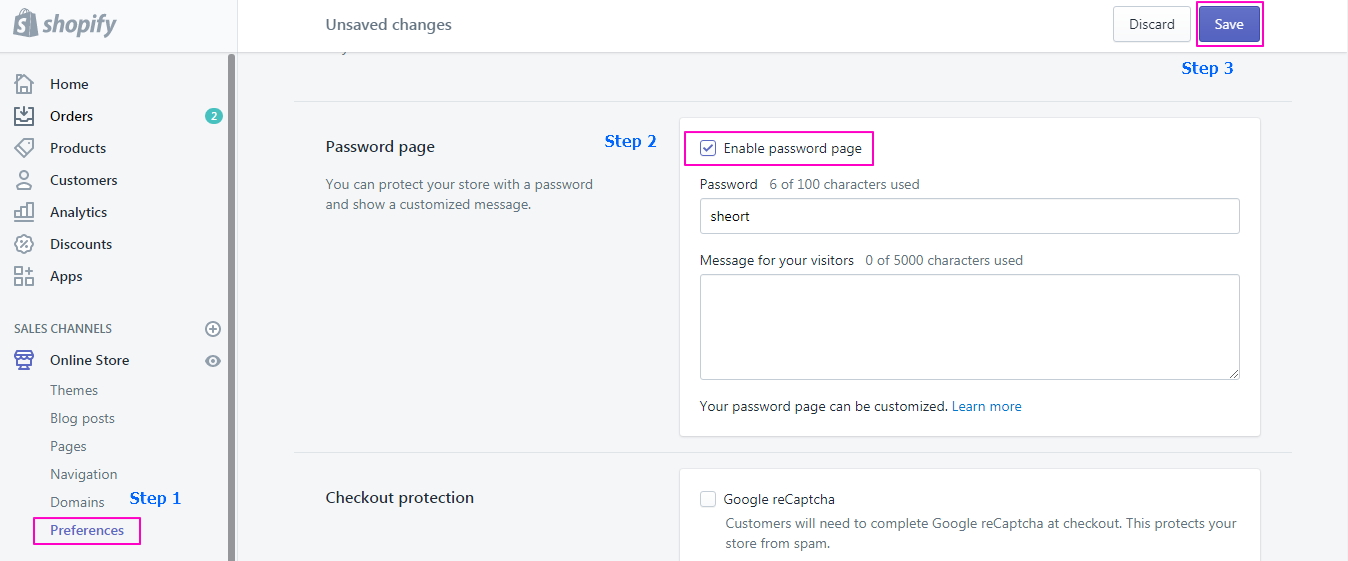This screenshot has height=561, width=1348.
Task: Click the Analytics bar chart icon
Action: [24, 212]
